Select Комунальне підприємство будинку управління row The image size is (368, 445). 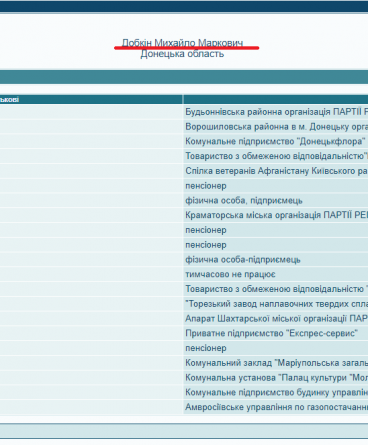point(276,392)
